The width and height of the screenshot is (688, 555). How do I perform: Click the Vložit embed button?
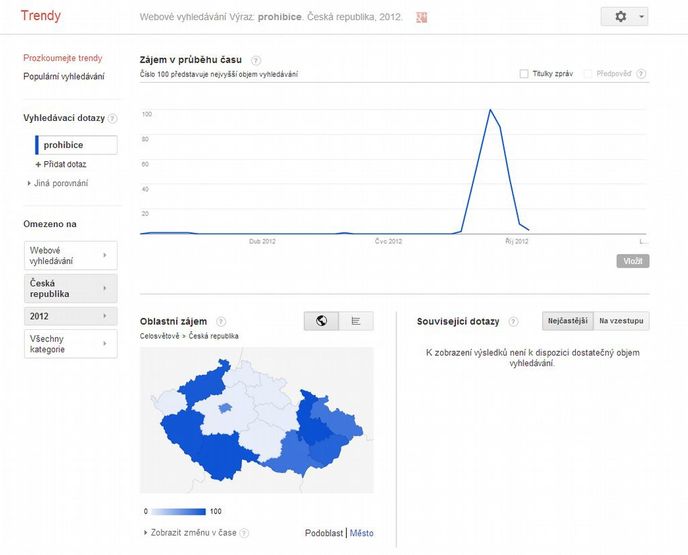coord(633,261)
